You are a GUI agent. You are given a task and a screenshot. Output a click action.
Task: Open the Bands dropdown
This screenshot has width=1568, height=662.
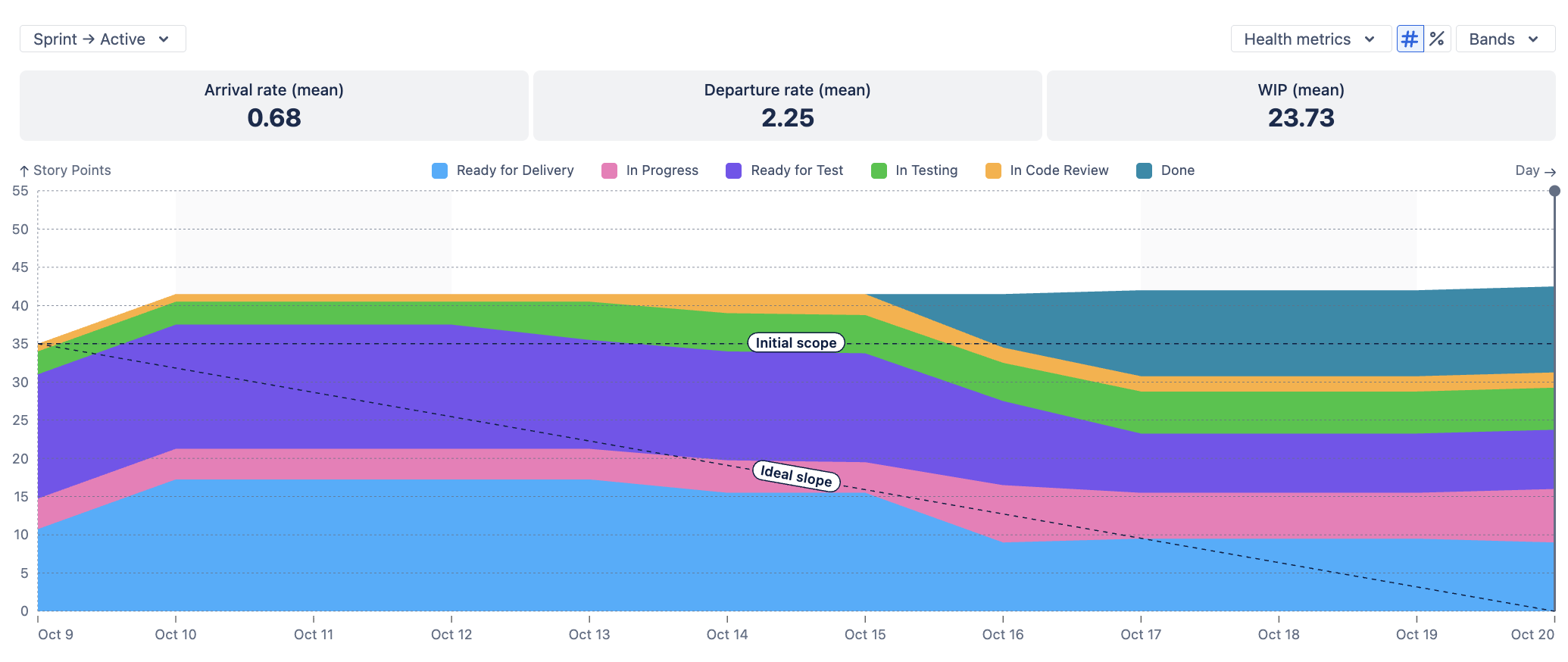[1505, 39]
